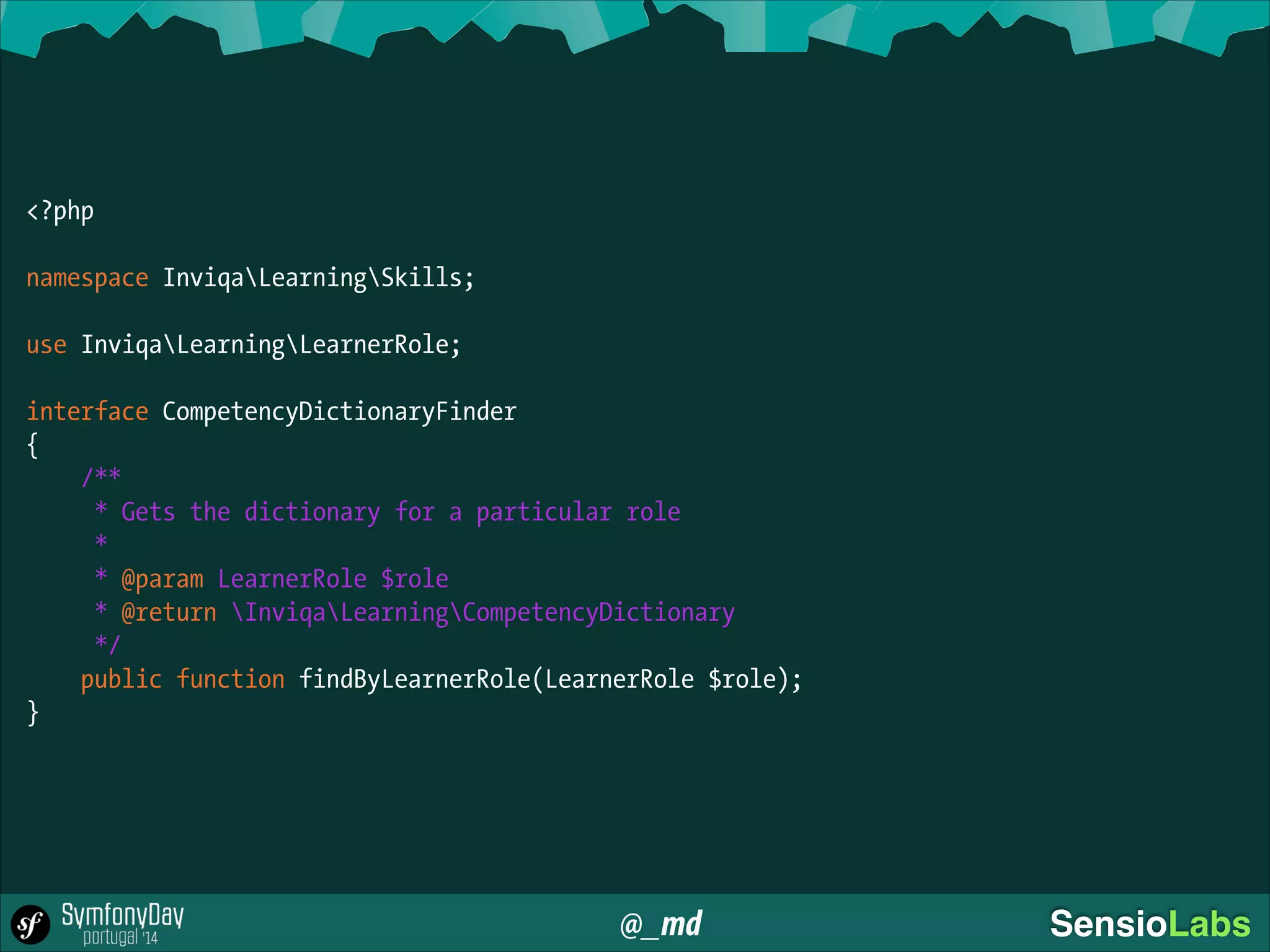This screenshot has height=952, width=1270.
Task: Click the 'use' keyword
Action: 47,345
